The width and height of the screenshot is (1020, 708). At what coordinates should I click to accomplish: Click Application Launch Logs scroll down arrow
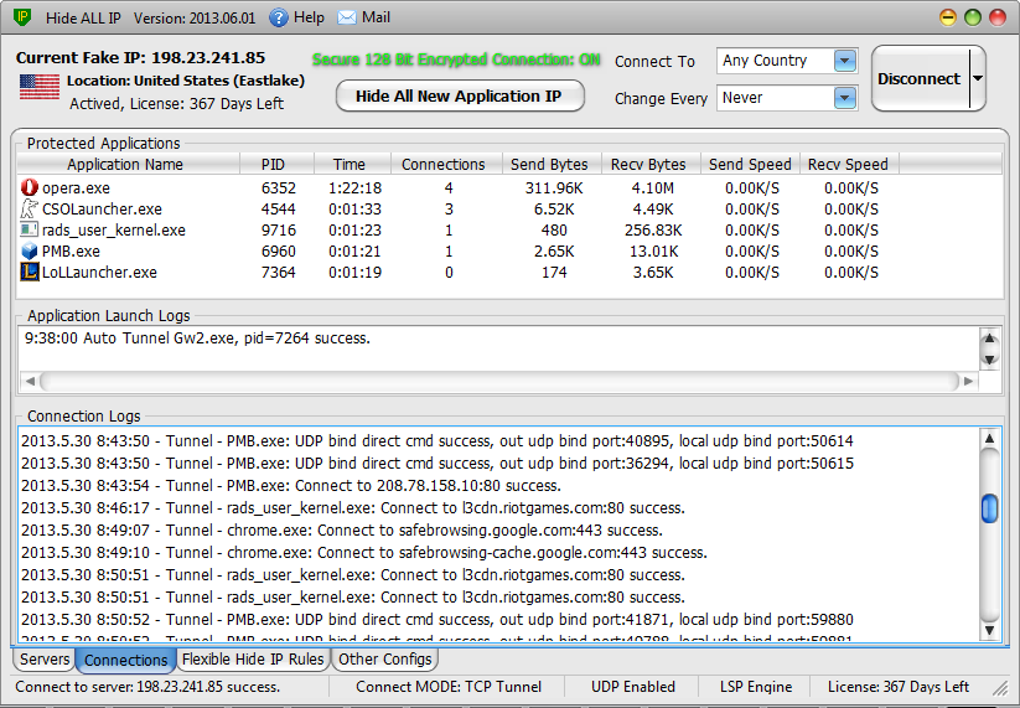(x=989, y=359)
